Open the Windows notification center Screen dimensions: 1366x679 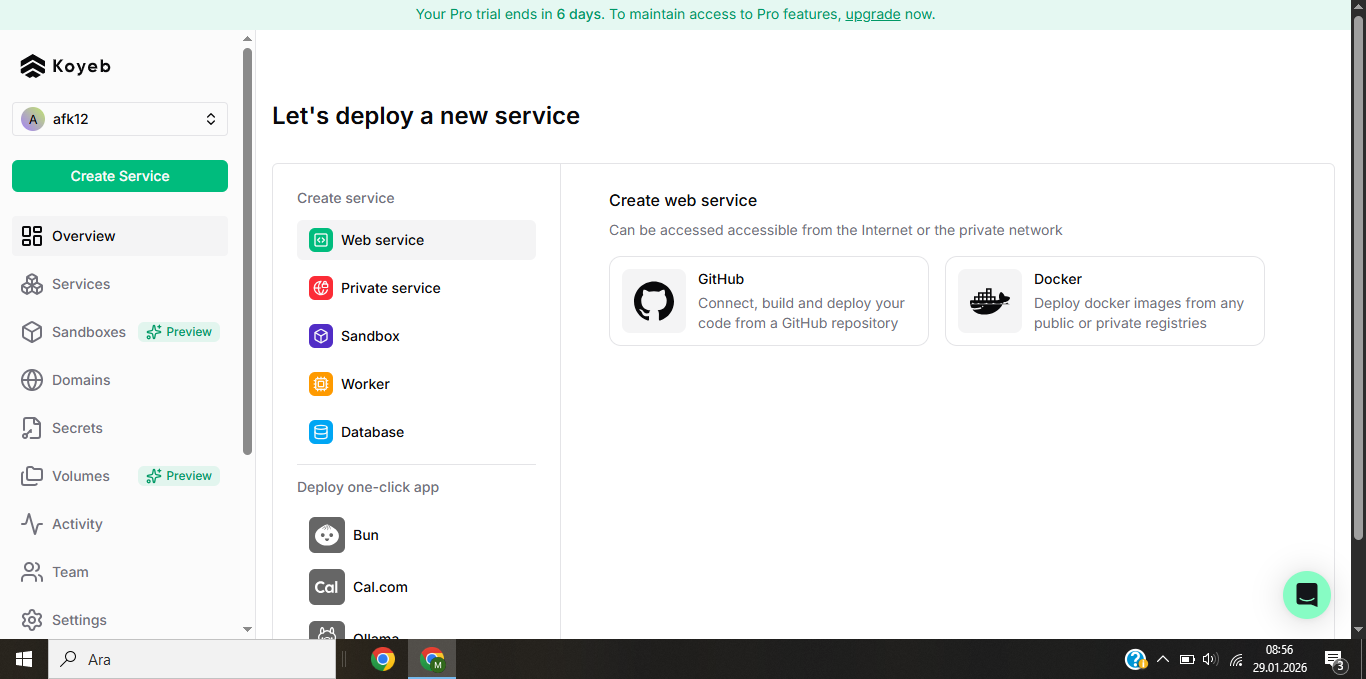(1334, 659)
